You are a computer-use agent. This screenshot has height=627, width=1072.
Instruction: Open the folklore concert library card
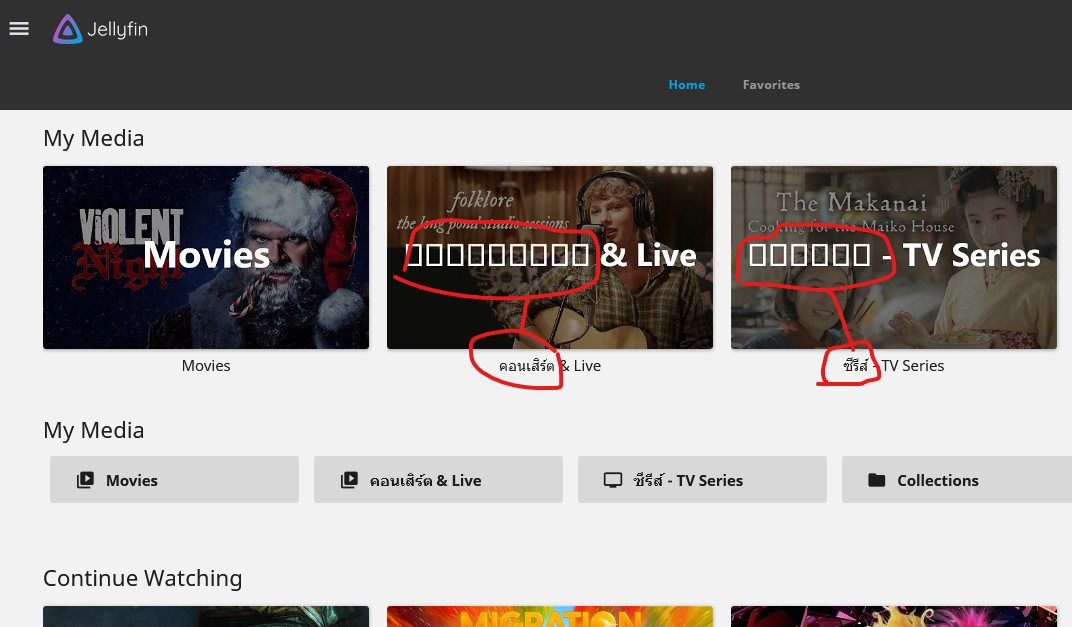[550, 257]
